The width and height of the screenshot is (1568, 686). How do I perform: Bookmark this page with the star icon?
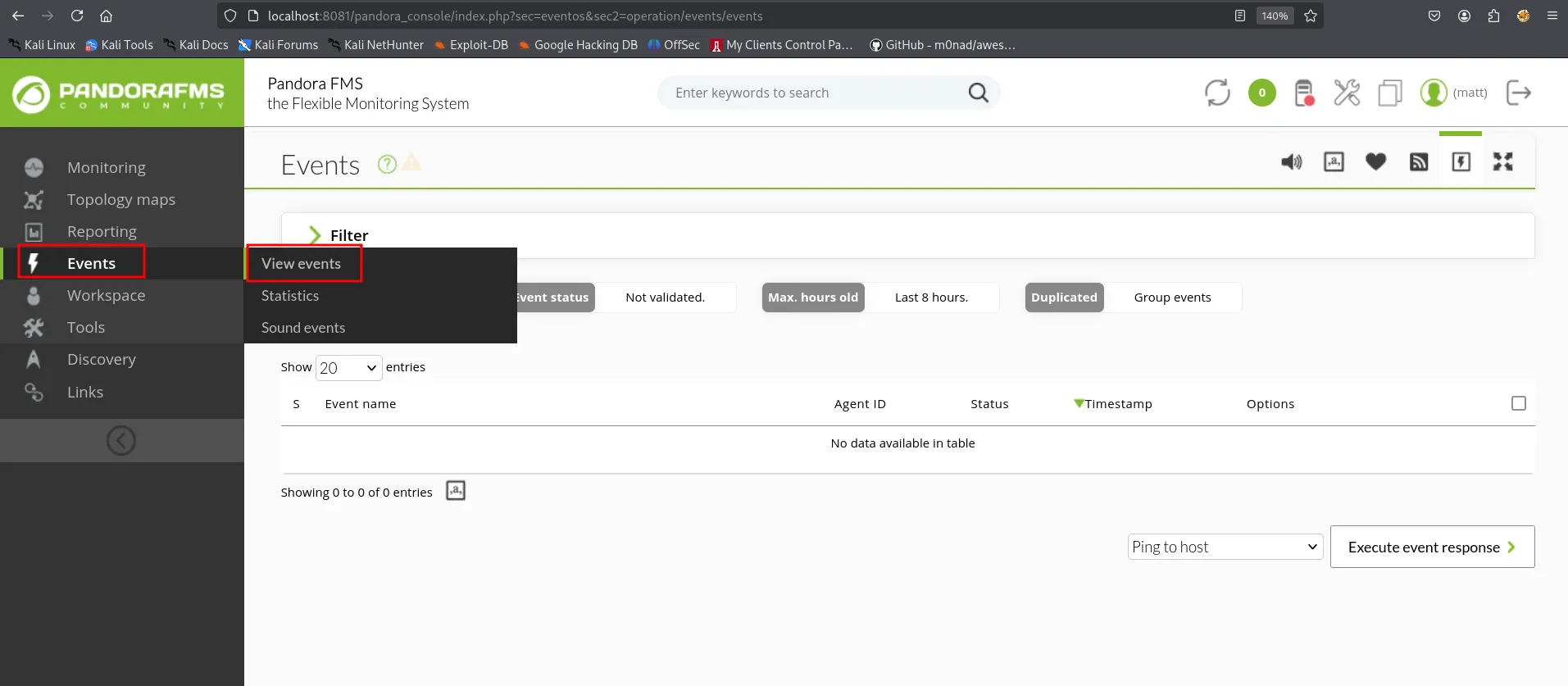1311,16
